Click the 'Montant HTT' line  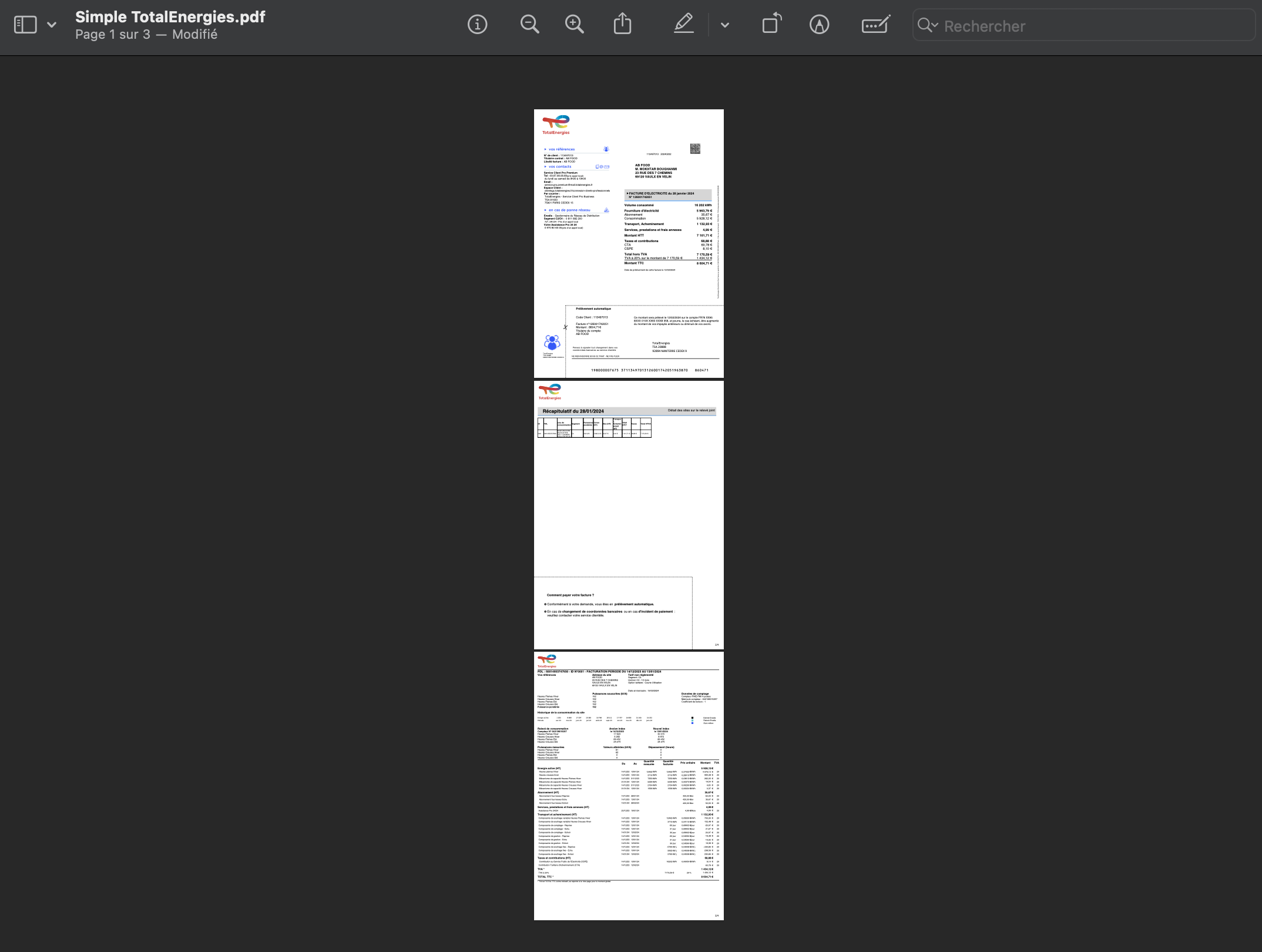(668, 236)
